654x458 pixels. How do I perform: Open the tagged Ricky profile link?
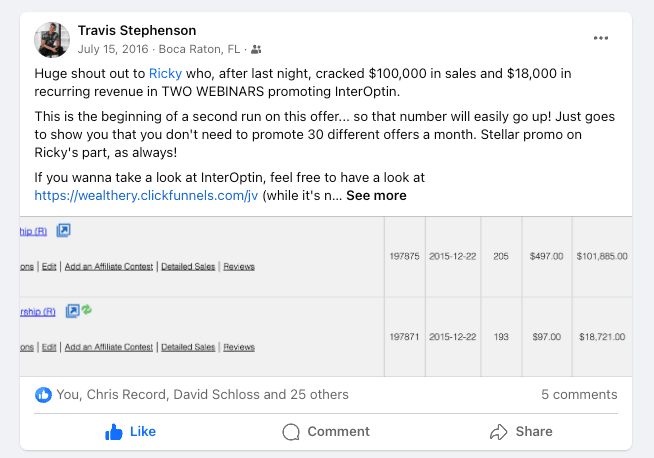pyautogui.click(x=165, y=73)
